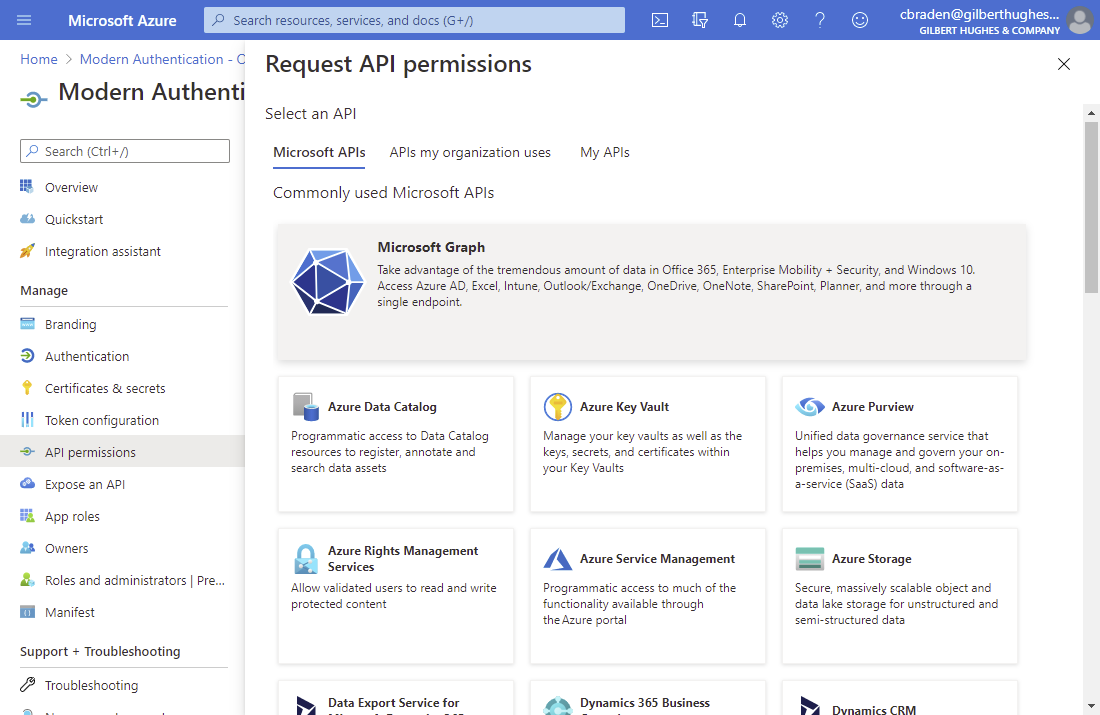1100x715 pixels.
Task: Switch to Microsoft APIs tab
Action: [319, 152]
